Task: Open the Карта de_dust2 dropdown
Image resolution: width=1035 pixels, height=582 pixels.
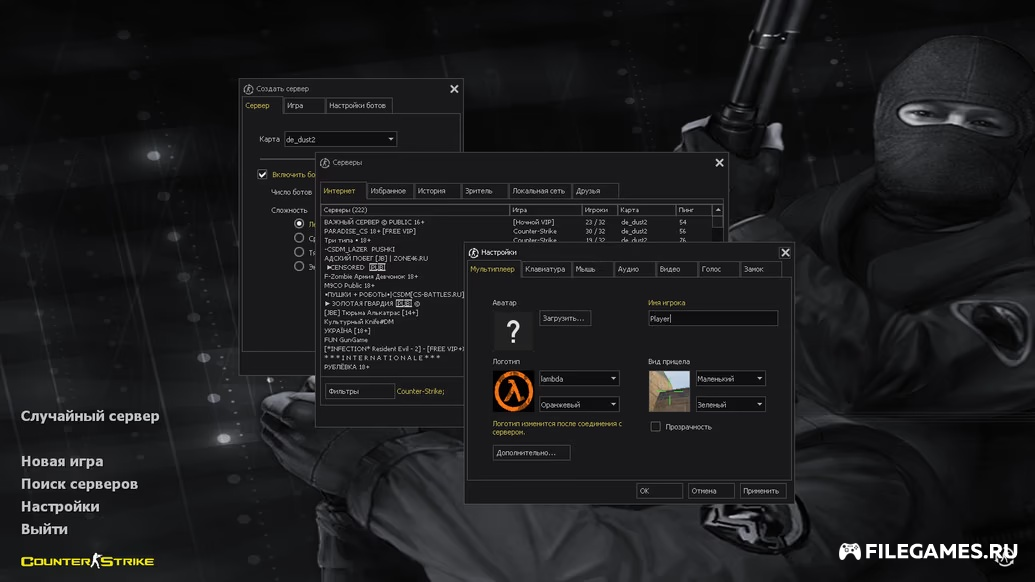Action: coord(340,139)
